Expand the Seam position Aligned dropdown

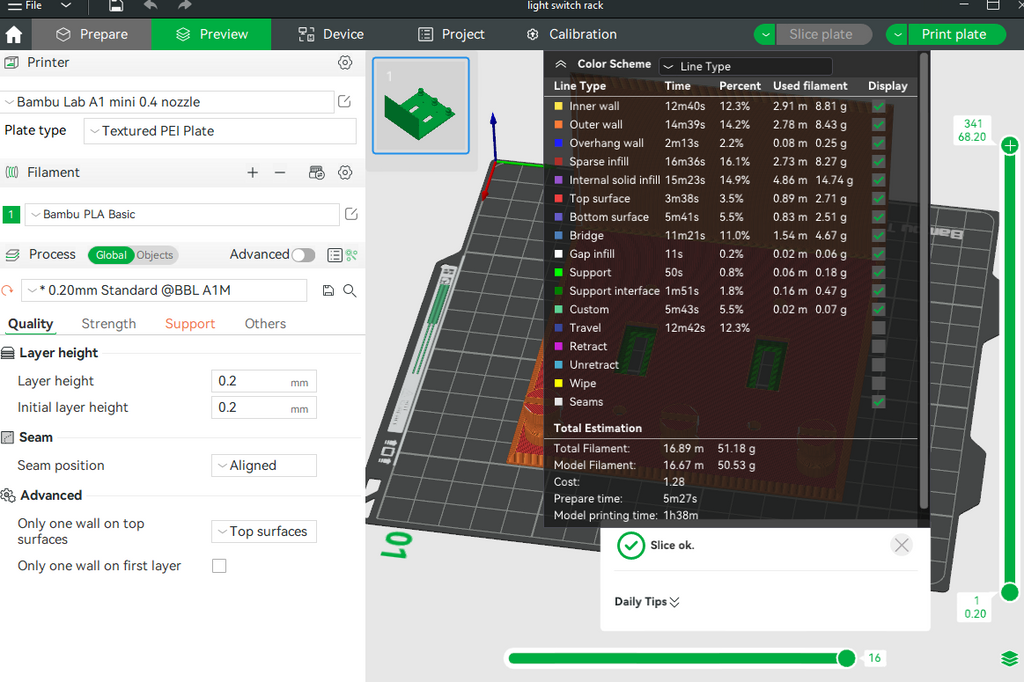click(264, 466)
